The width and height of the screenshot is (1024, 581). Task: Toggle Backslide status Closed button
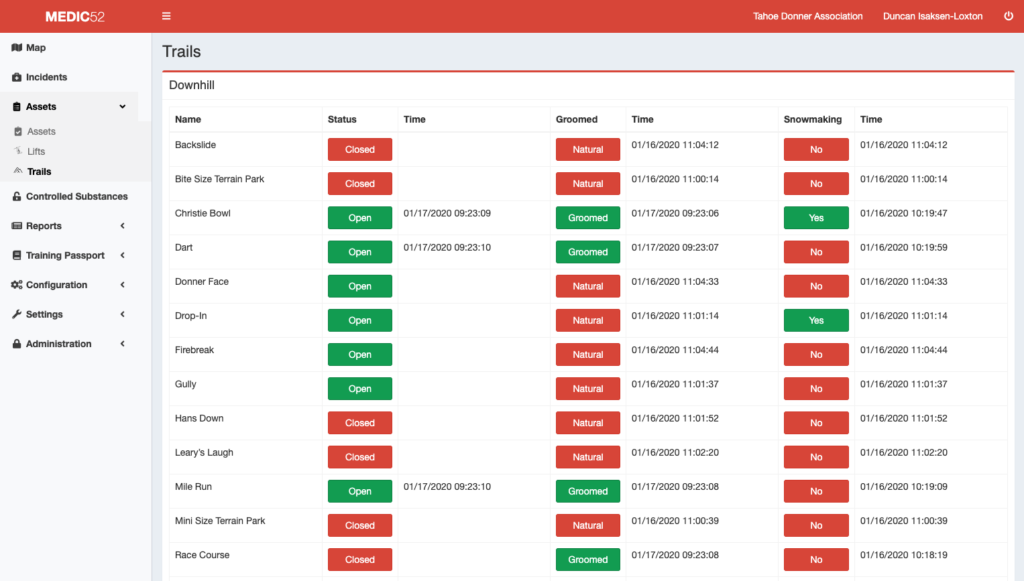(359, 150)
